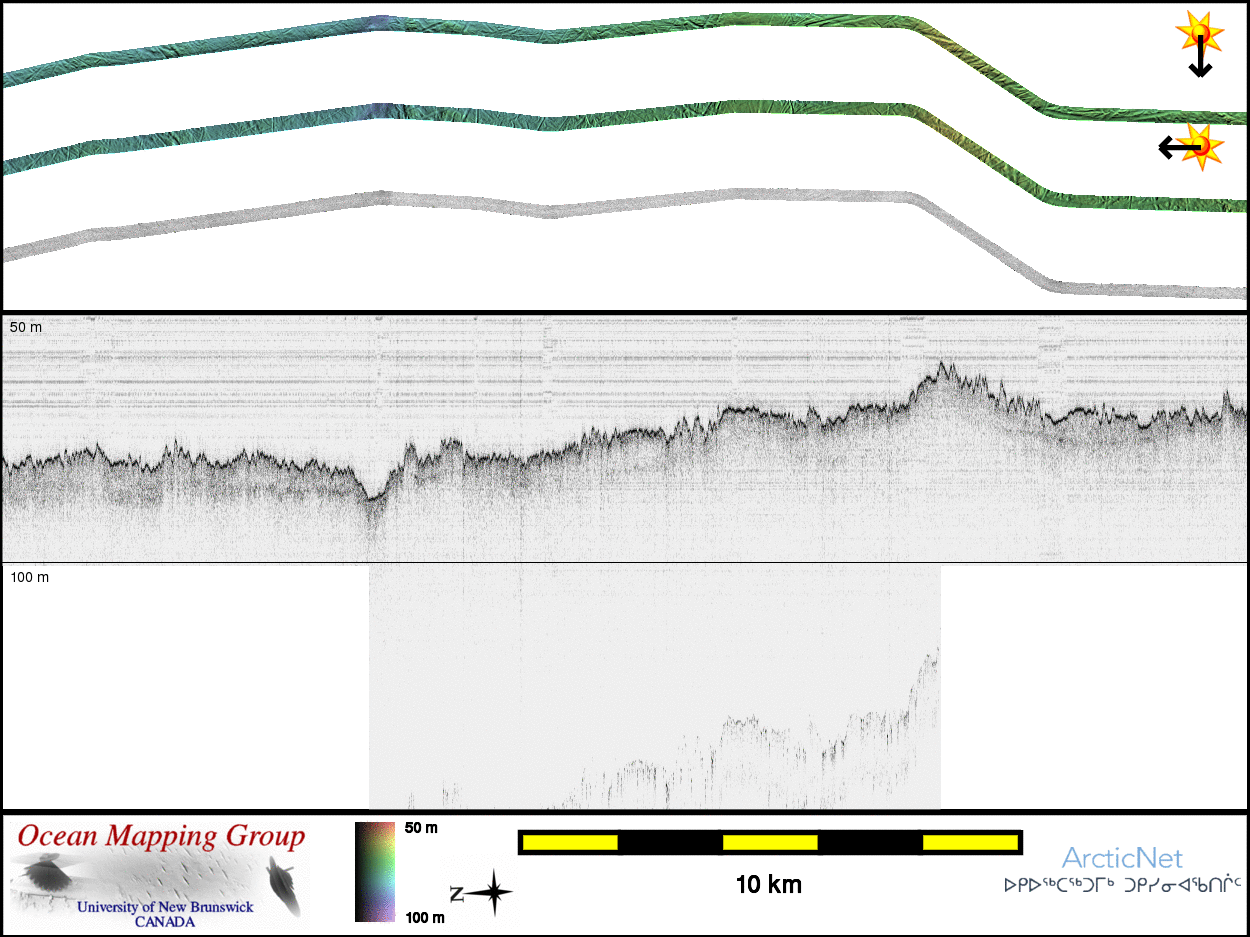Click the rightmost yellow scale bar segment
The width and height of the screenshot is (1250, 937).
click(x=970, y=843)
